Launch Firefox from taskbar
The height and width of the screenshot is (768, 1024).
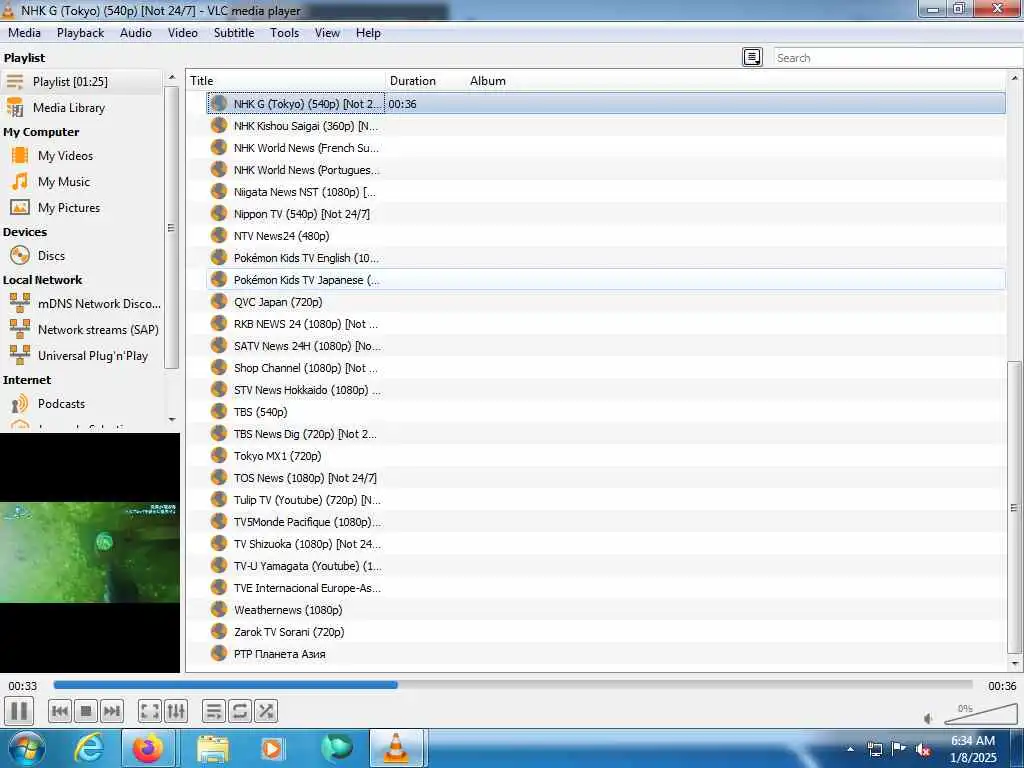148,748
